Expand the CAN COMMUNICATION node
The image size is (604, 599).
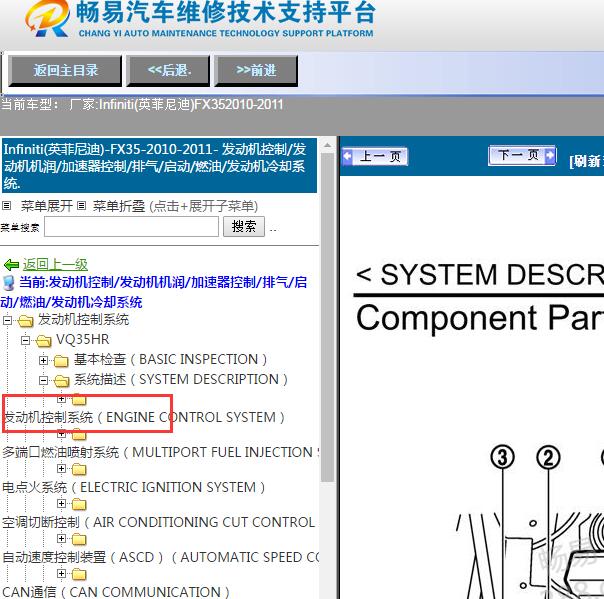pyautogui.click(x=61, y=573)
